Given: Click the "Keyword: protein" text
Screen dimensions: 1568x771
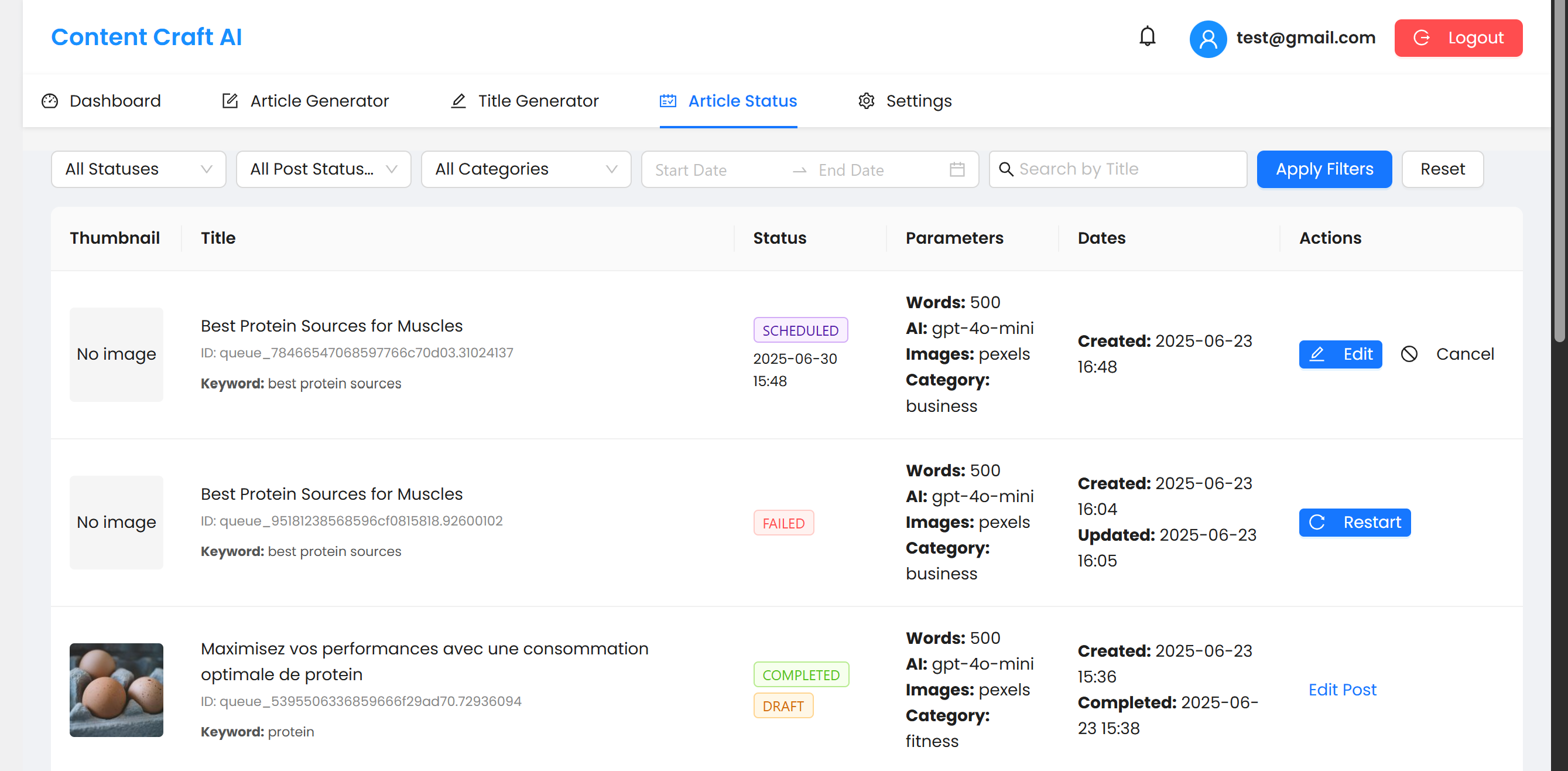Looking at the screenshot, I should pos(257,732).
